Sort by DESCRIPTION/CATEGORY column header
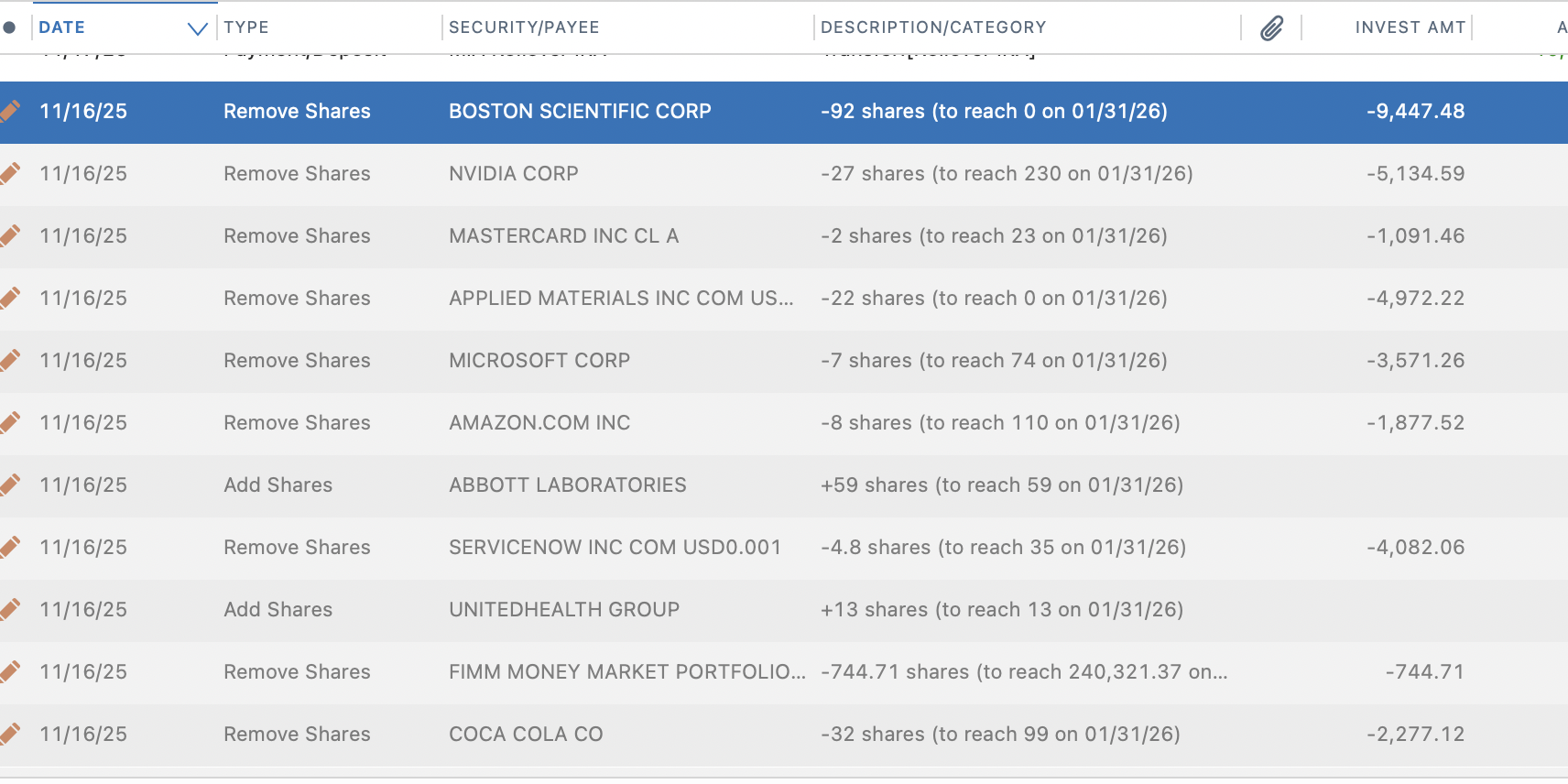The height and width of the screenshot is (784, 1568). (x=933, y=27)
